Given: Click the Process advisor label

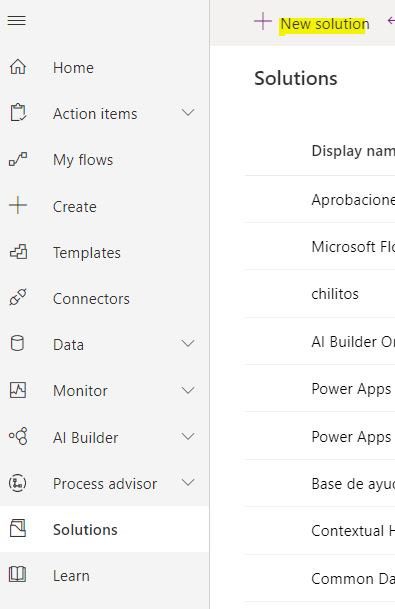Looking at the screenshot, I should point(105,484).
